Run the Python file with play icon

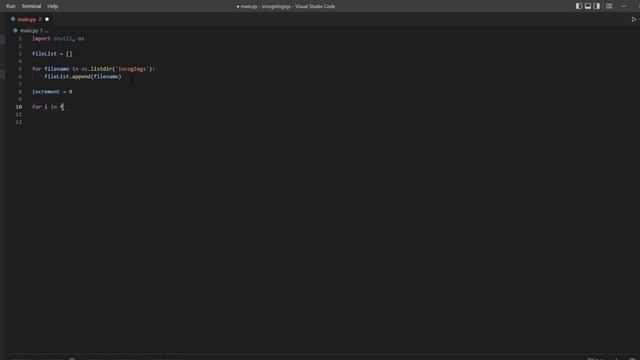[634, 19]
